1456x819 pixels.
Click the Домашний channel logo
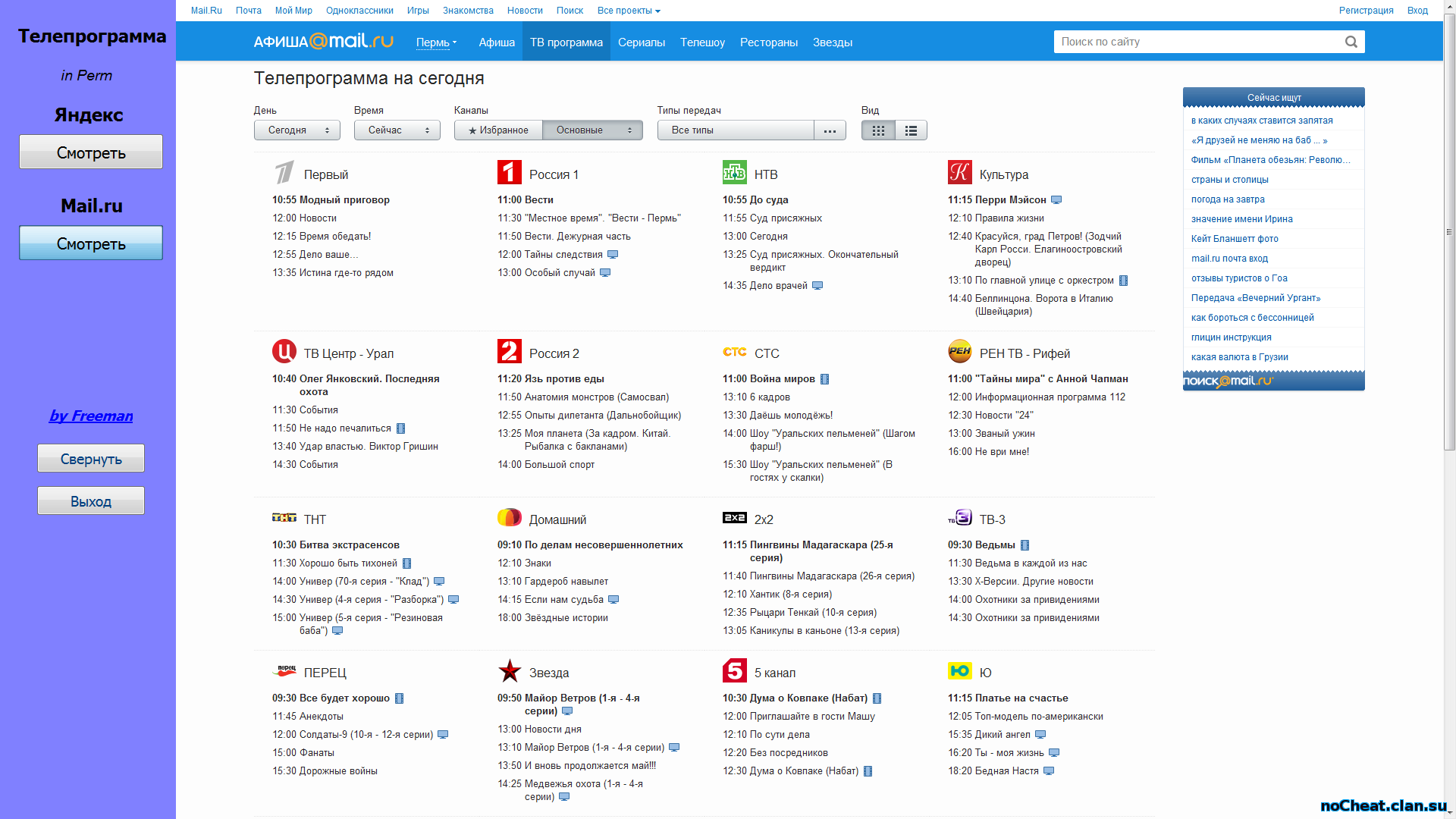[x=510, y=518]
